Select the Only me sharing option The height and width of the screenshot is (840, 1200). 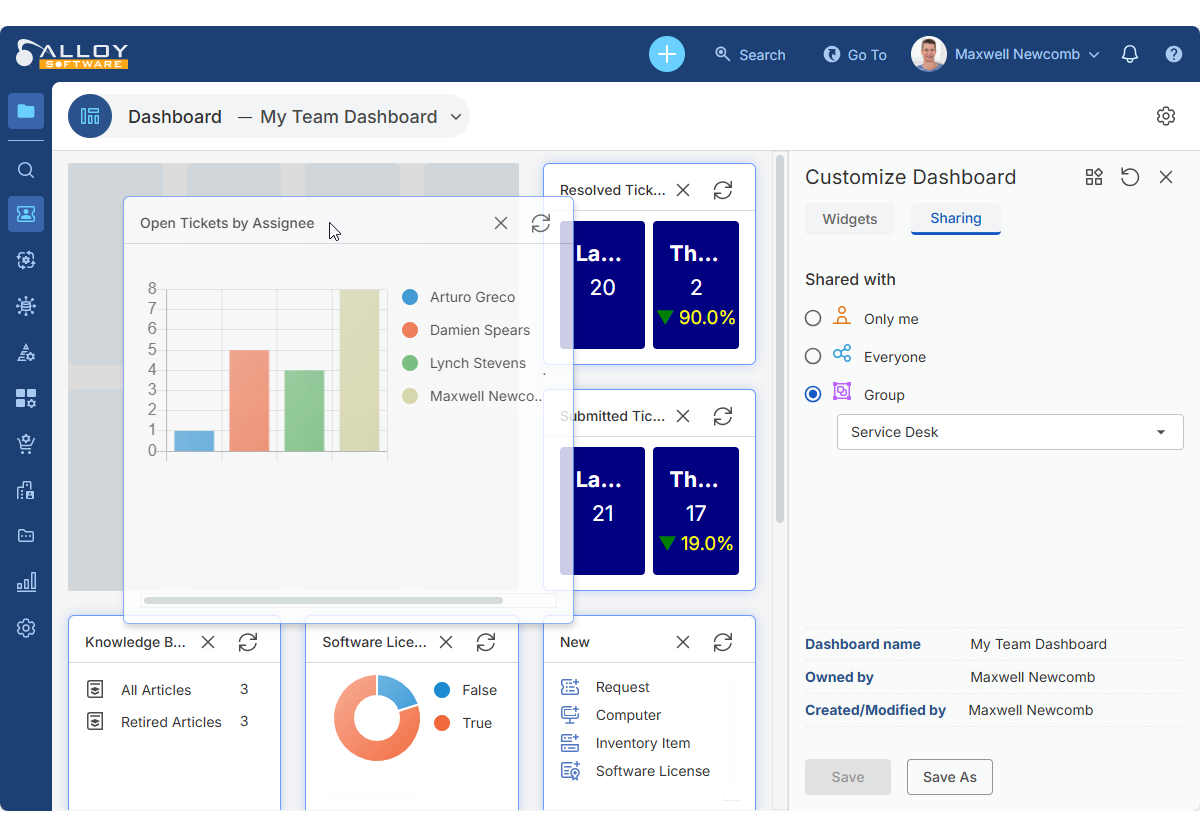(813, 318)
